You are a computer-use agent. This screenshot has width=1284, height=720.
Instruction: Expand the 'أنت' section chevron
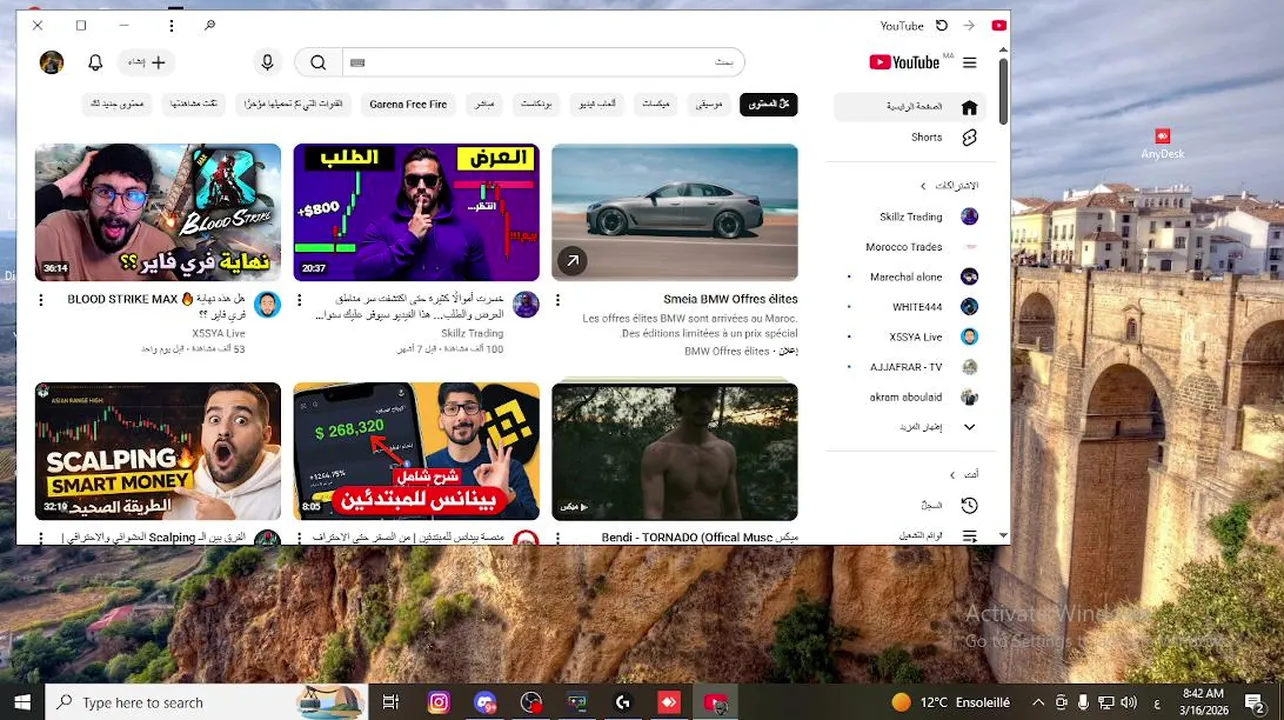pos(953,475)
